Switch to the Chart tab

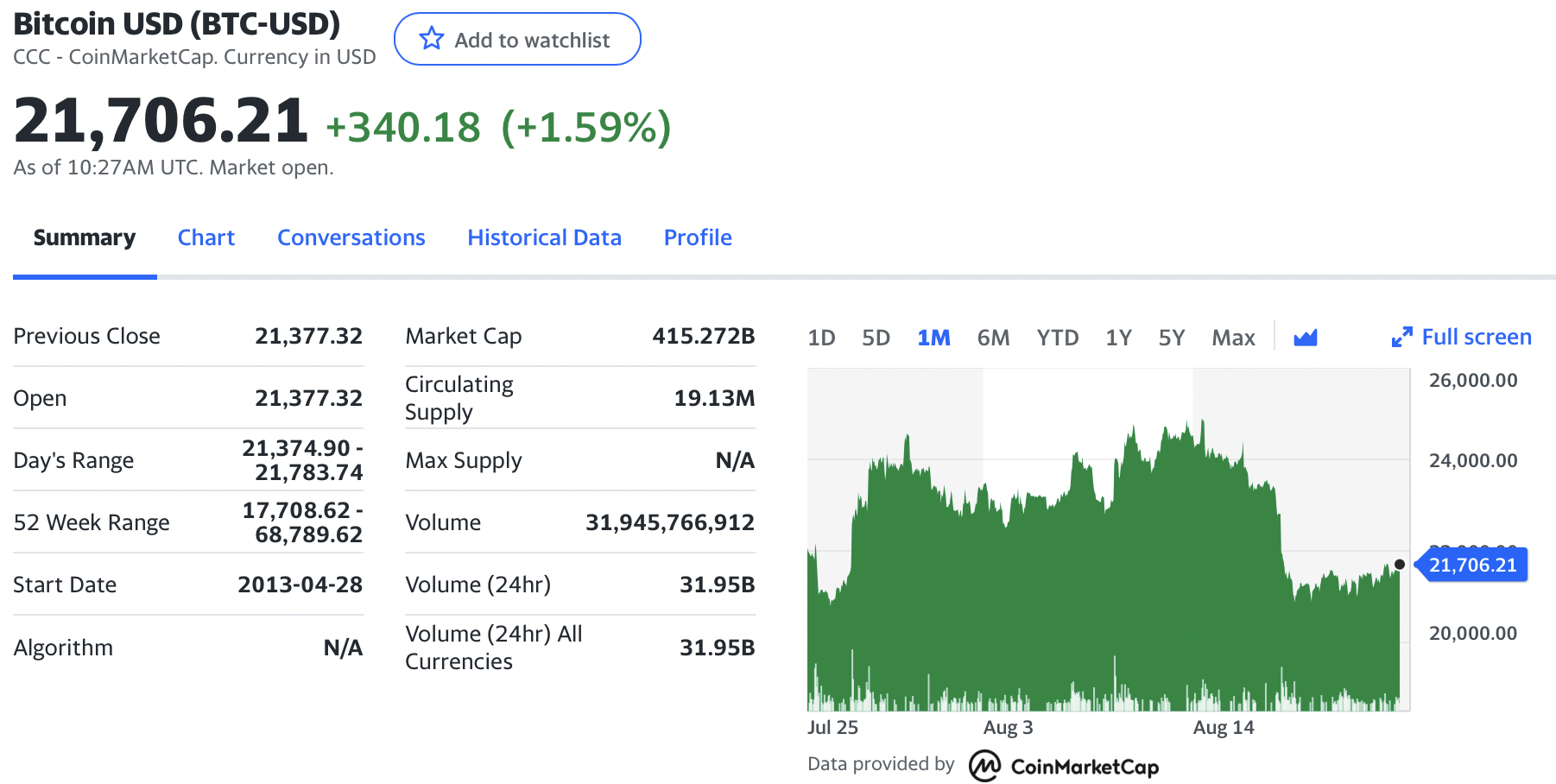pos(206,237)
